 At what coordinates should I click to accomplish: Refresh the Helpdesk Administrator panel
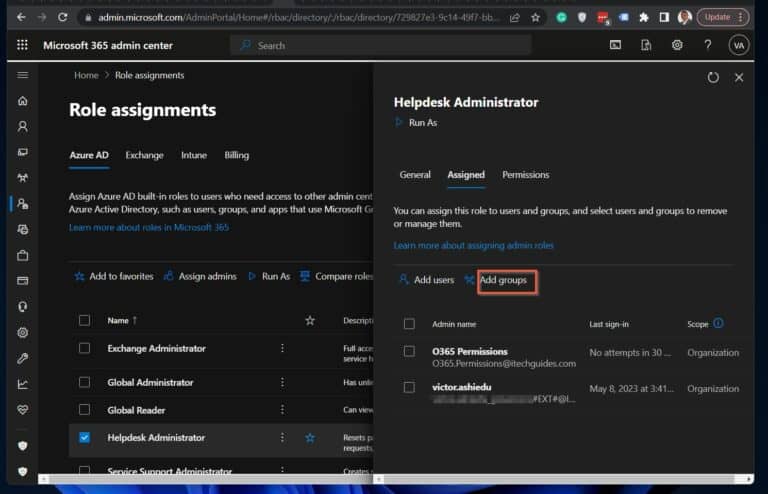click(x=713, y=77)
